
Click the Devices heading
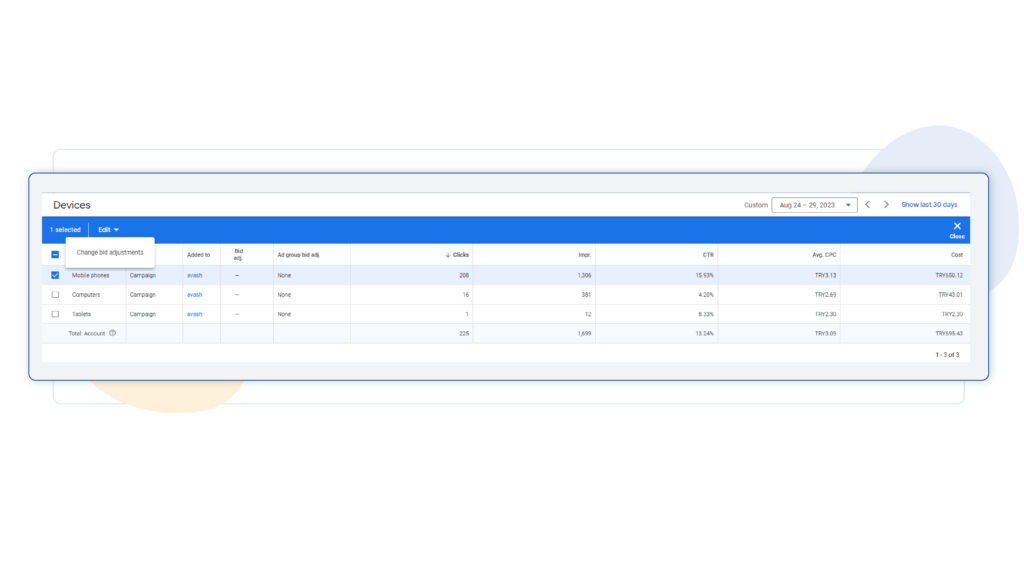pyautogui.click(x=72, y=205)
